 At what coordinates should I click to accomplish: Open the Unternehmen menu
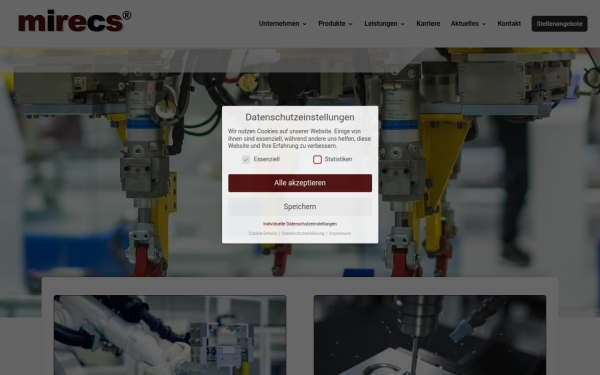point(279,24)
